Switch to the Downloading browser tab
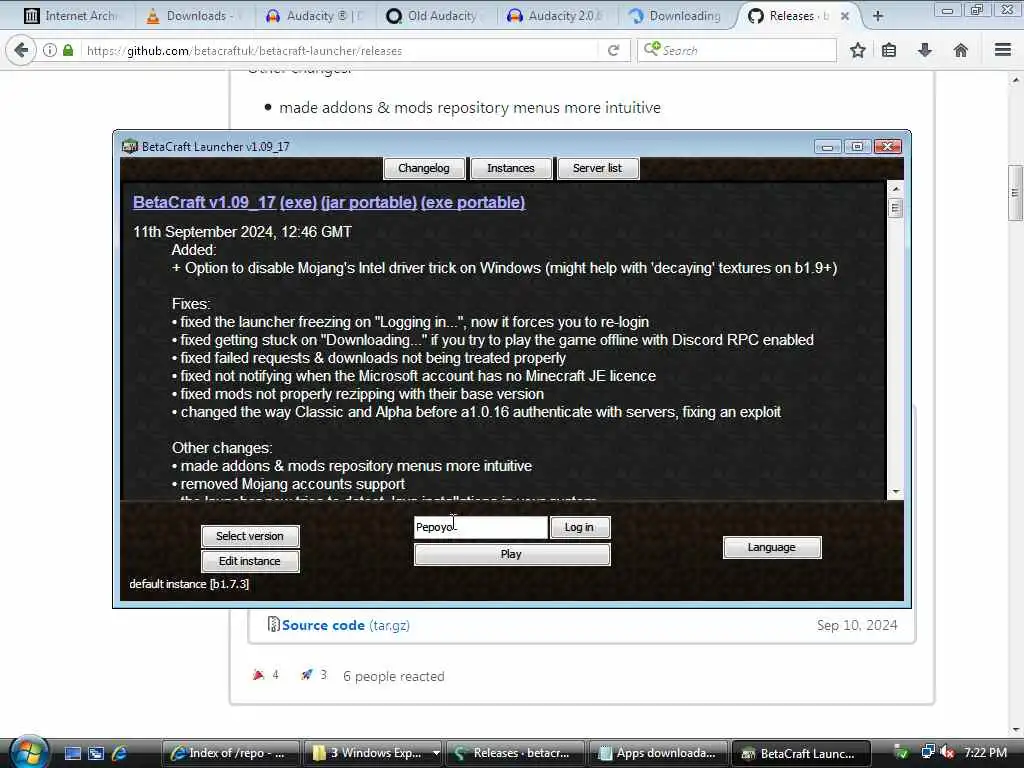Viewport: 1024px width, 768px height. click(677, 16)
